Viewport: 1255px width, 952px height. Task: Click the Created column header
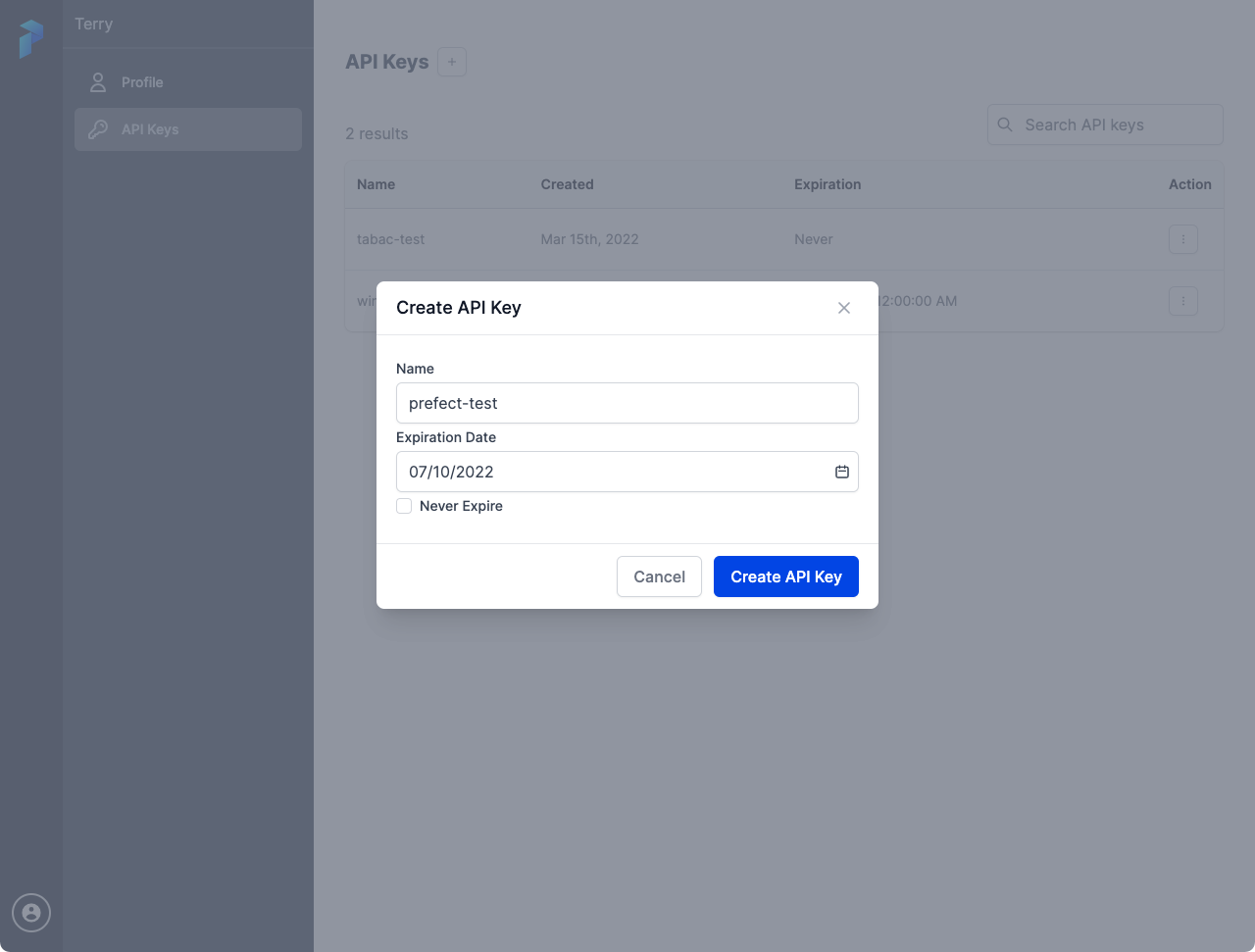click(567, 184)
